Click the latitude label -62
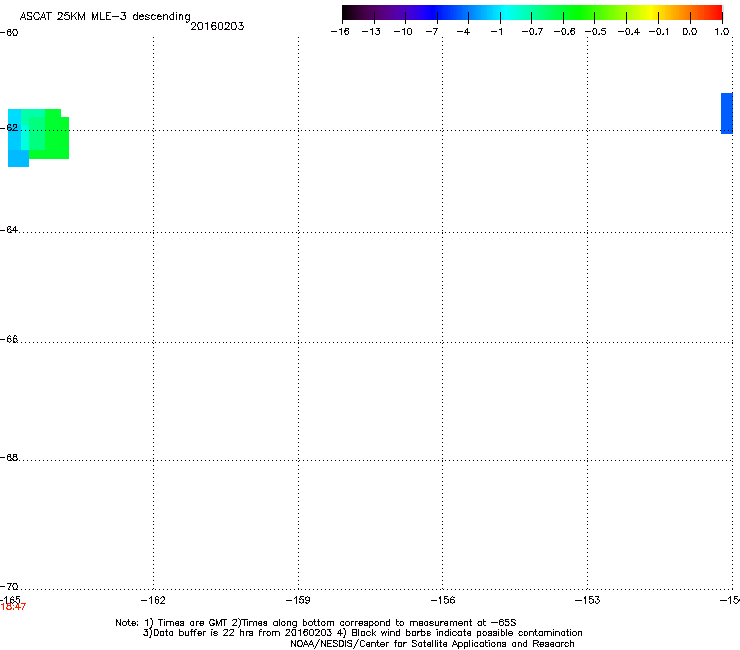The height and width of the screenshot is (650, 740). coord(9,127)
